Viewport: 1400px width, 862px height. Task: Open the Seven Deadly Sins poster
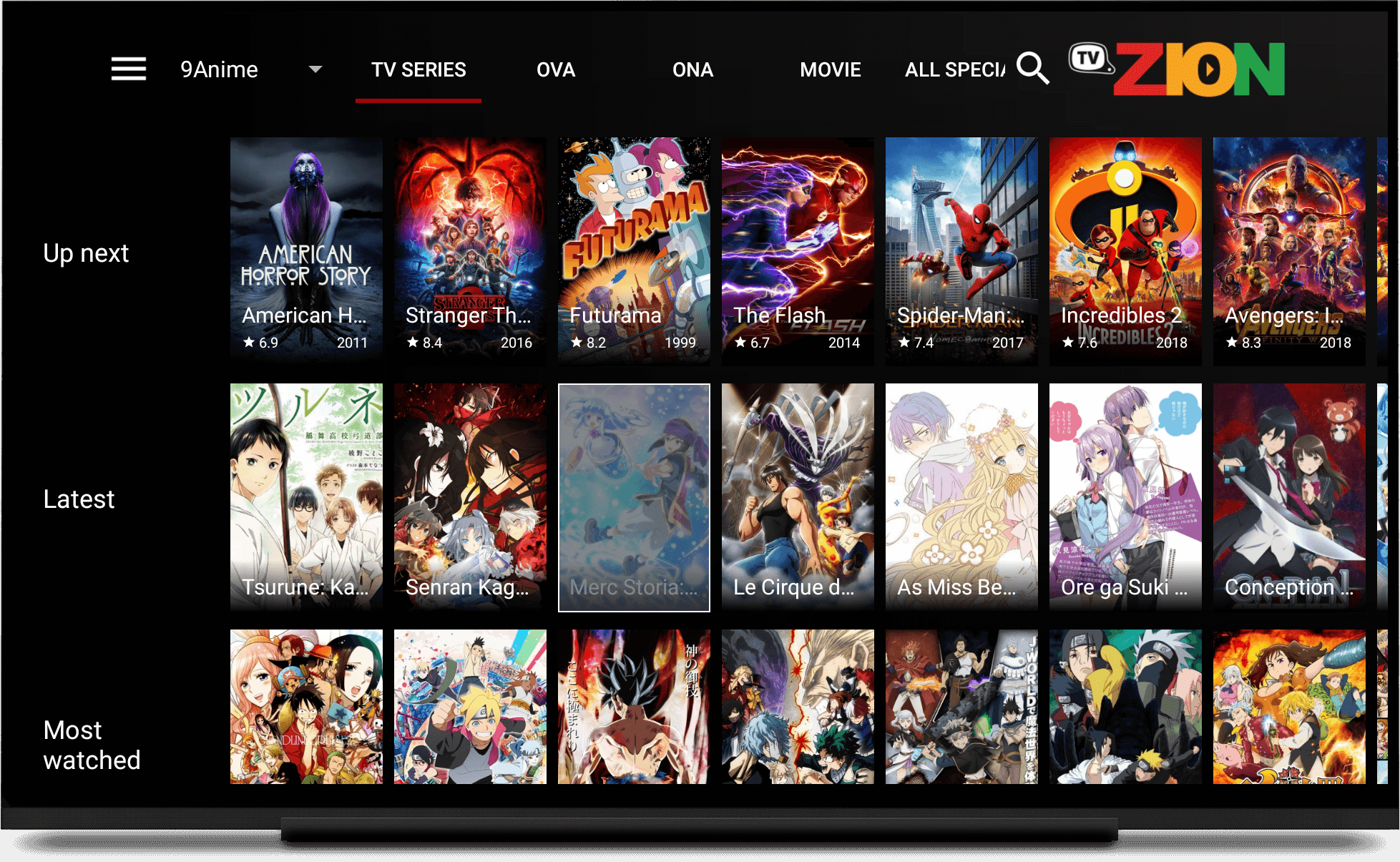1289,707
